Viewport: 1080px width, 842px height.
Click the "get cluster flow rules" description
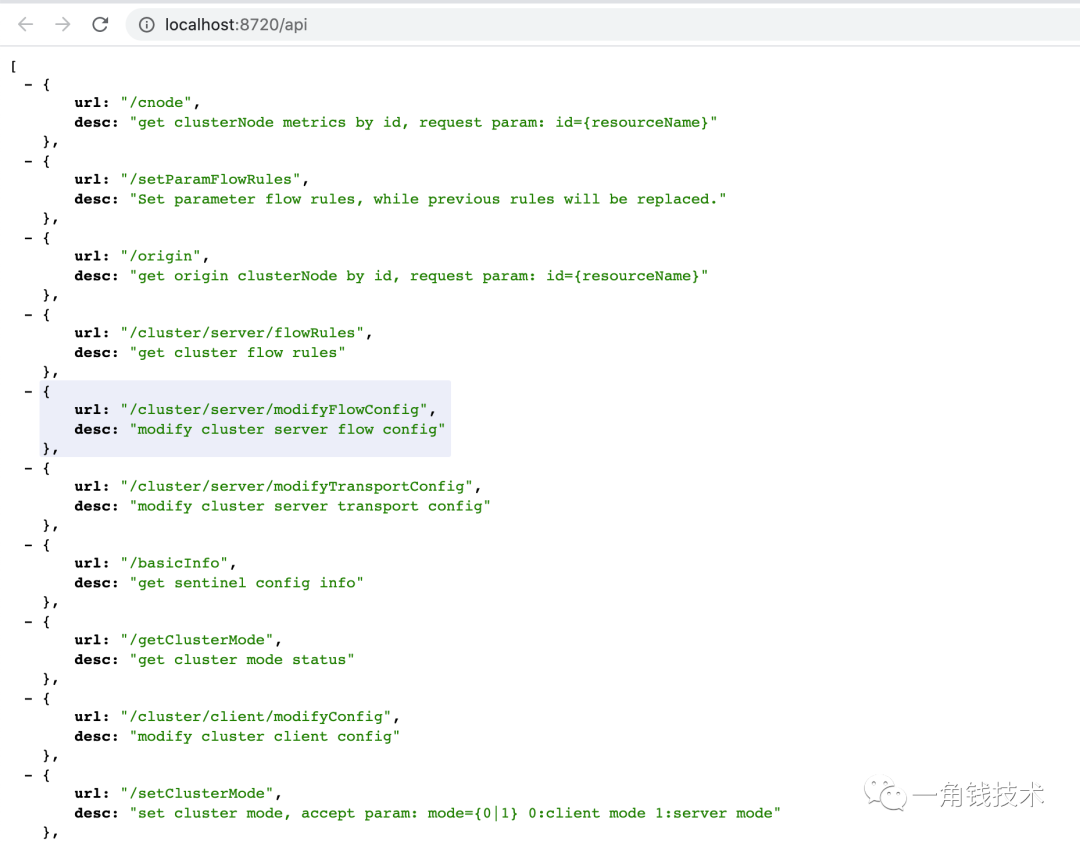[x=237, y=353]
